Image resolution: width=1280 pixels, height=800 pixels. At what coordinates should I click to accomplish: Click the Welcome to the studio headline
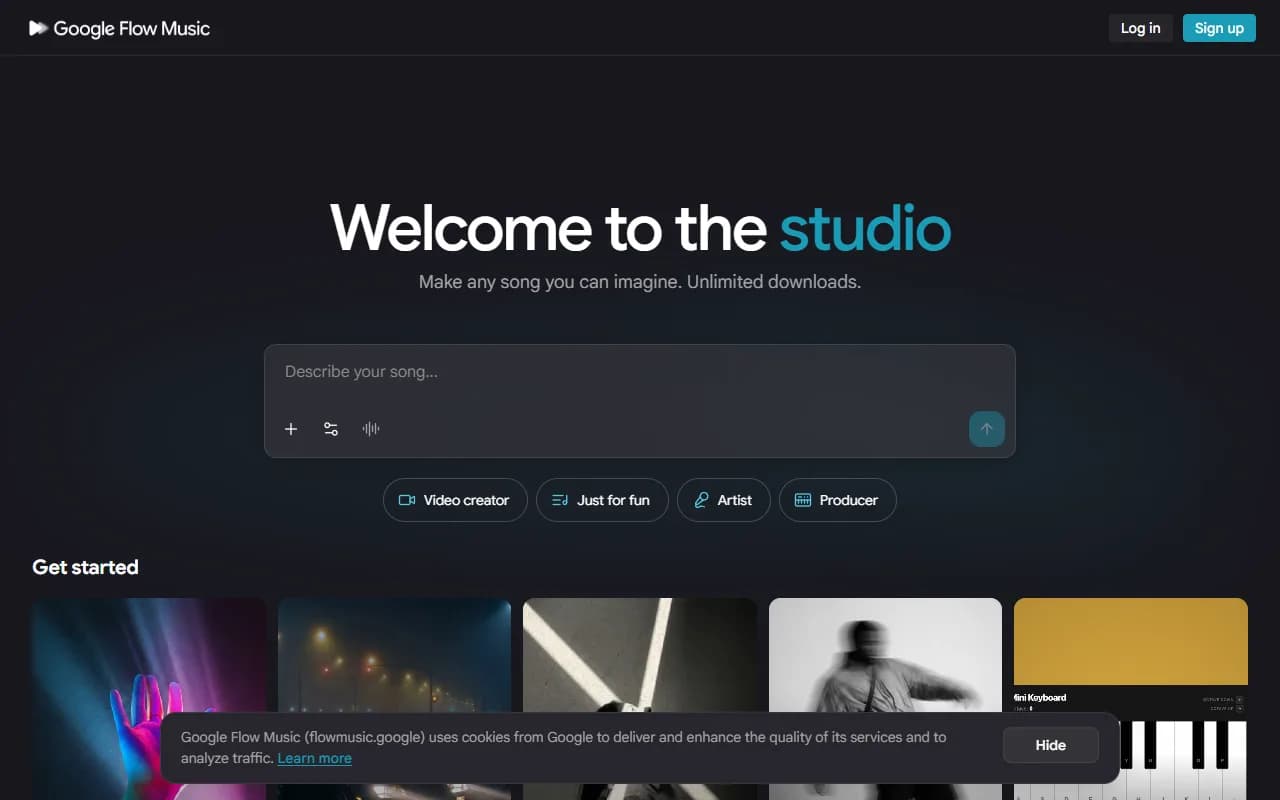[x=640, y=227]
